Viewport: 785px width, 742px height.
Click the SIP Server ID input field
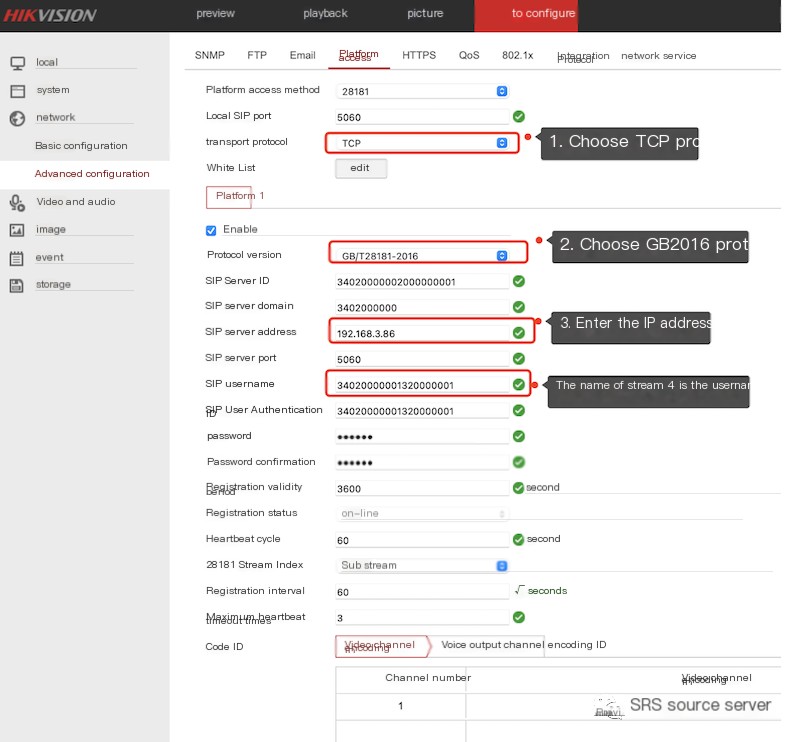coord(422,282)
